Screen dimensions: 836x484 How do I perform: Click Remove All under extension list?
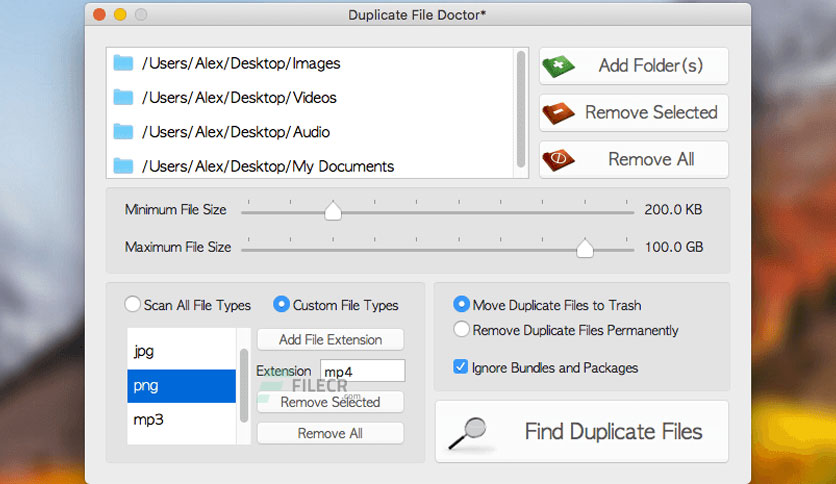[330, 433]
